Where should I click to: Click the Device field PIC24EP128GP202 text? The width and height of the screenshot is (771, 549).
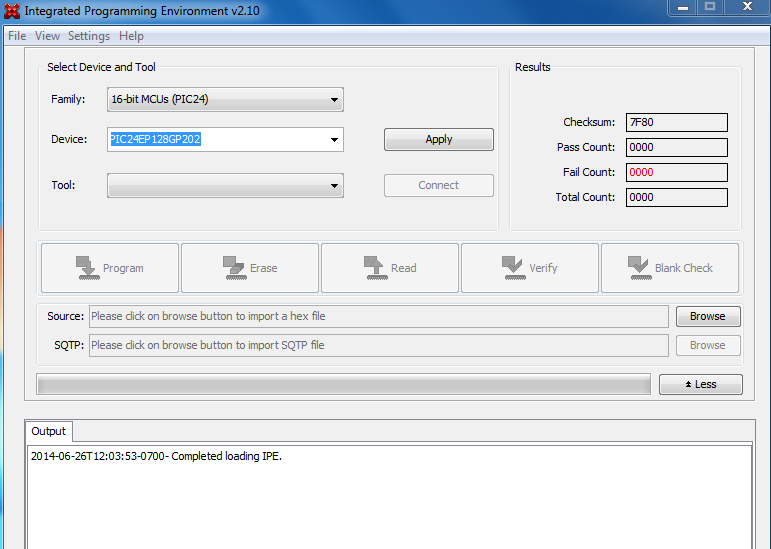(155, 140)
